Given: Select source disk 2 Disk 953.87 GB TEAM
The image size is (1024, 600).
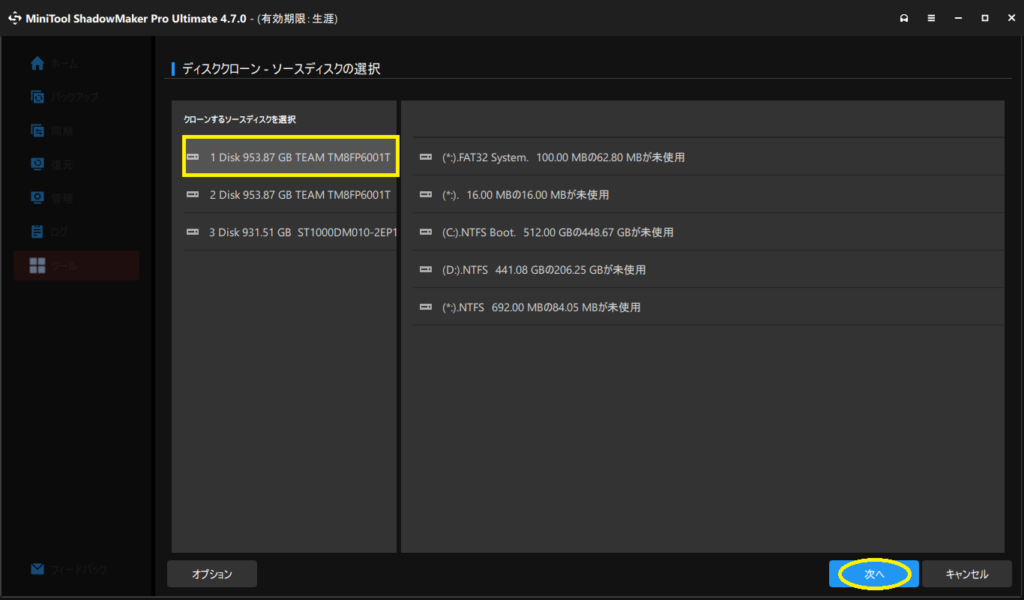Looking at the screenshot, I should [291, 195].
